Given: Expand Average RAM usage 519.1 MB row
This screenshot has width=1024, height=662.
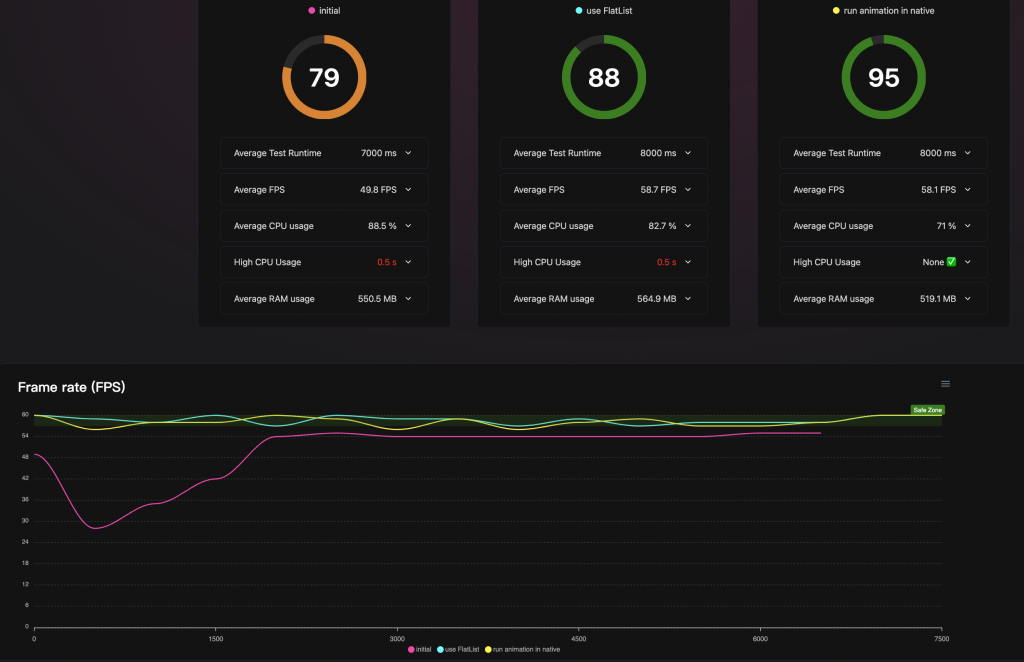Looking at the screenshot, I should tap(883, 298).
